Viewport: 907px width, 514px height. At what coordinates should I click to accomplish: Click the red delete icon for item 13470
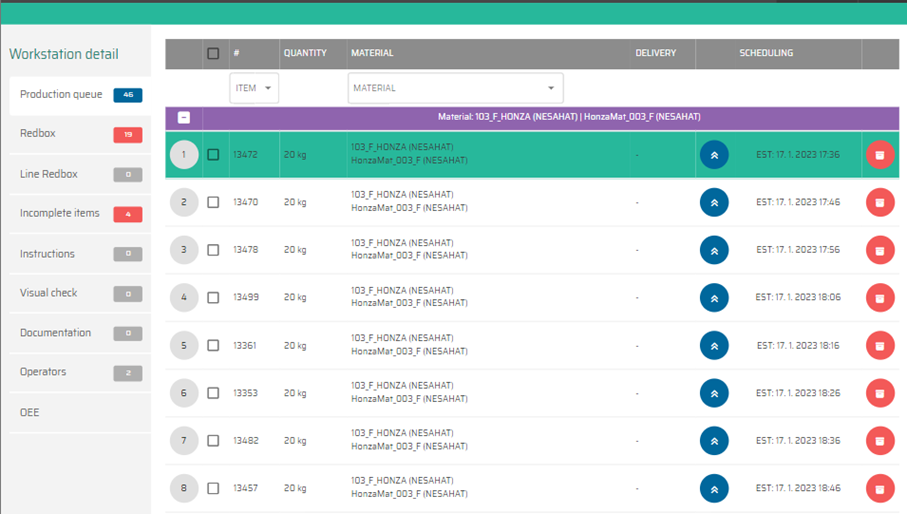(879, 202)
